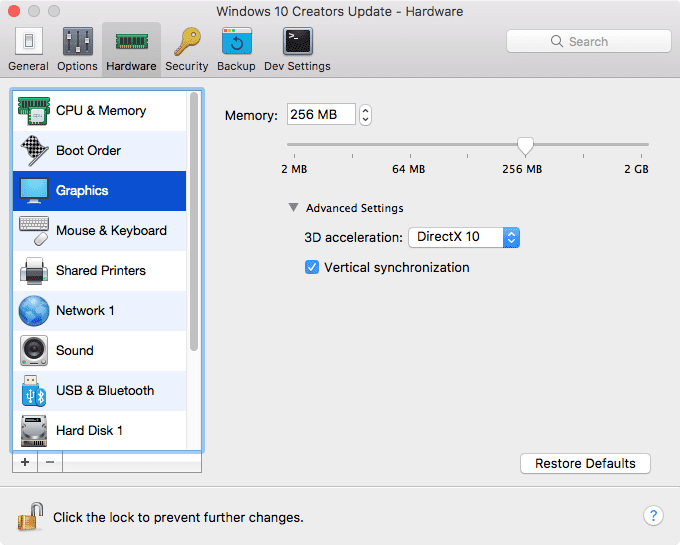The height and width of the screenshot is (545, 680).
Task: Open the General settings icon
Action: (29, 41)
